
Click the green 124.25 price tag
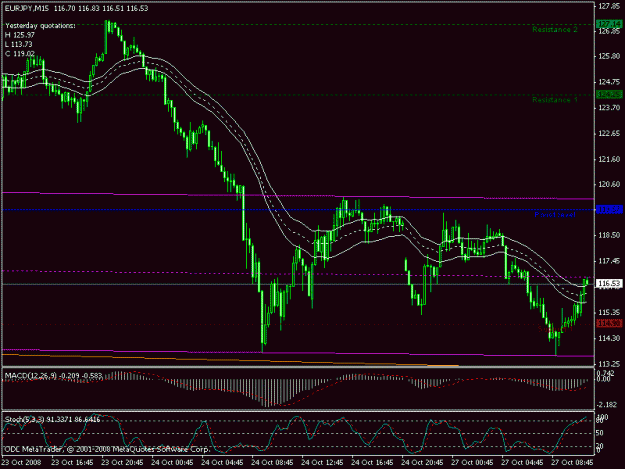click(x=609, y=94)
